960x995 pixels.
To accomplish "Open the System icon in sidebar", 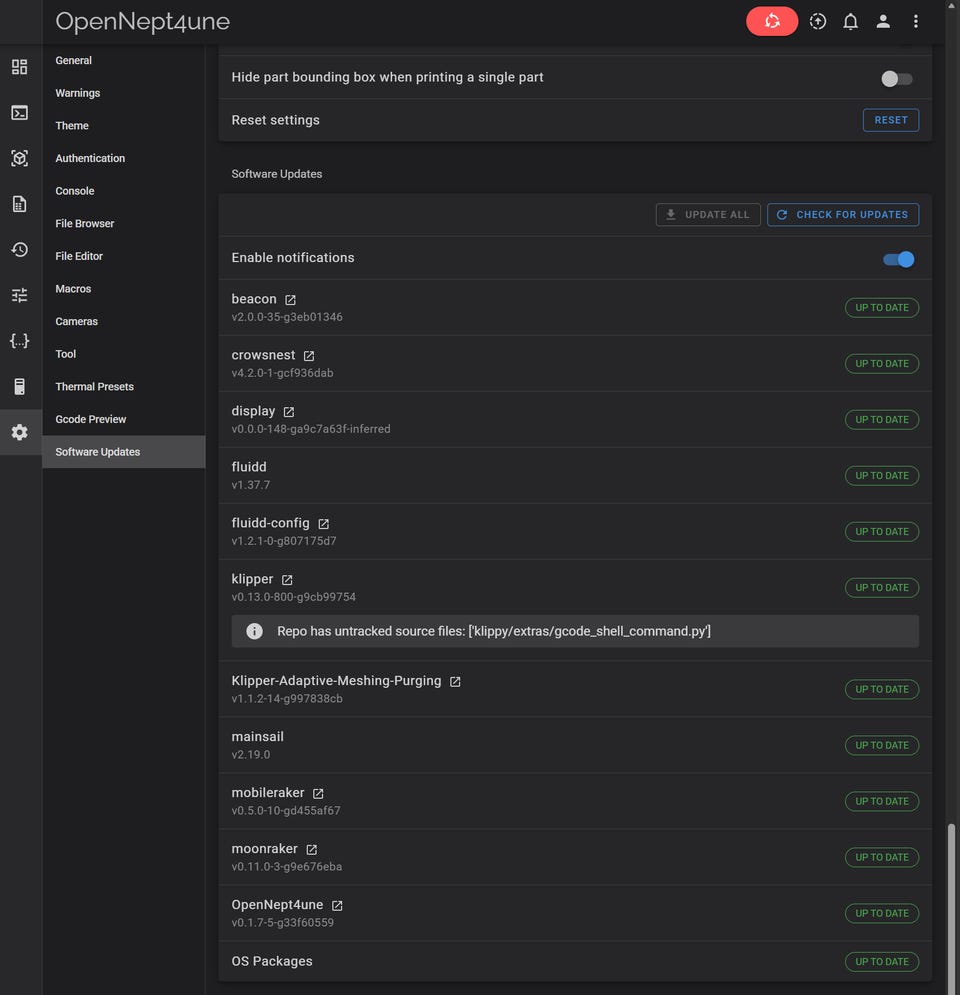I will point(20,386).
